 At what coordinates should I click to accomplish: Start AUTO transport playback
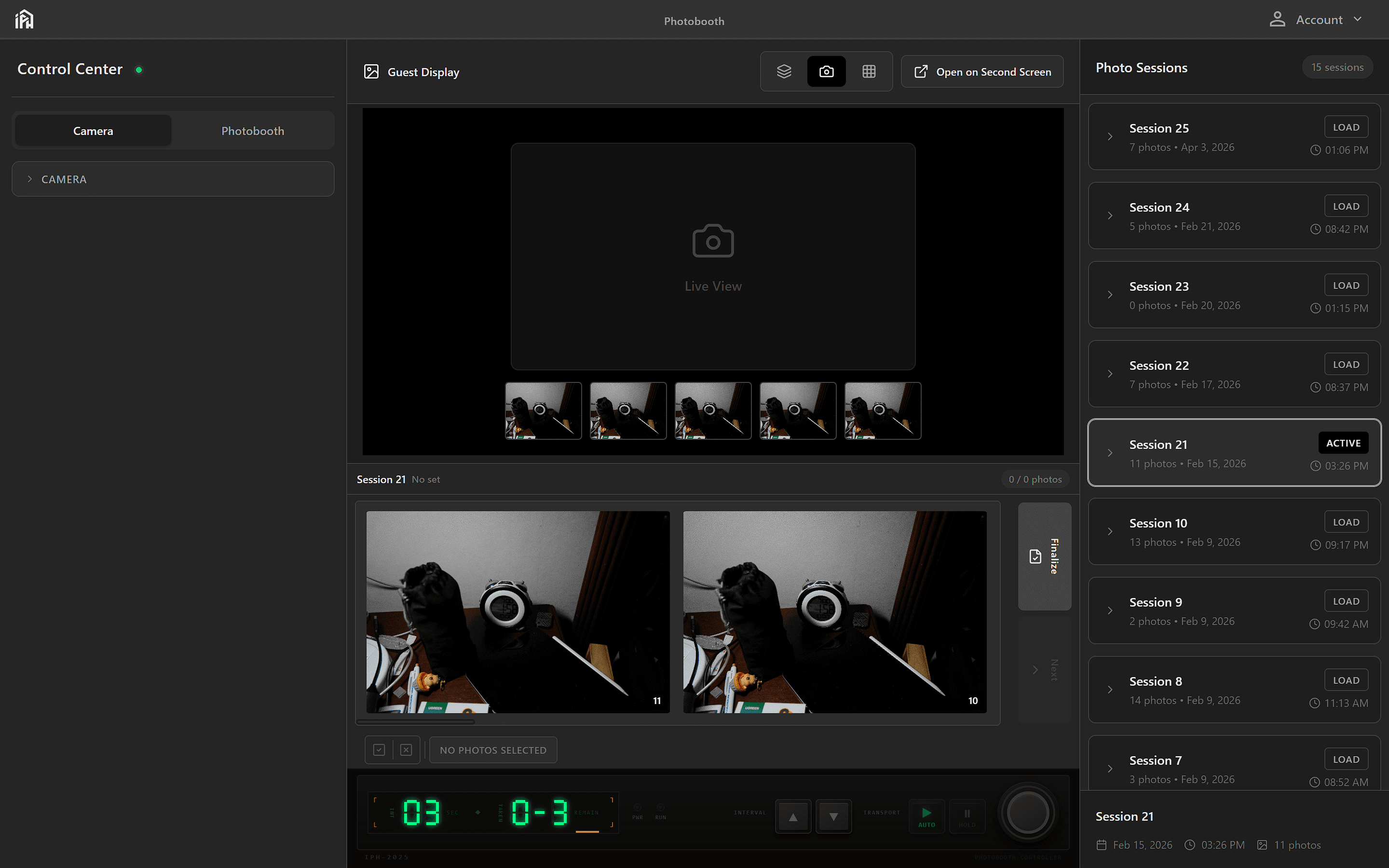tap(926, 816)
